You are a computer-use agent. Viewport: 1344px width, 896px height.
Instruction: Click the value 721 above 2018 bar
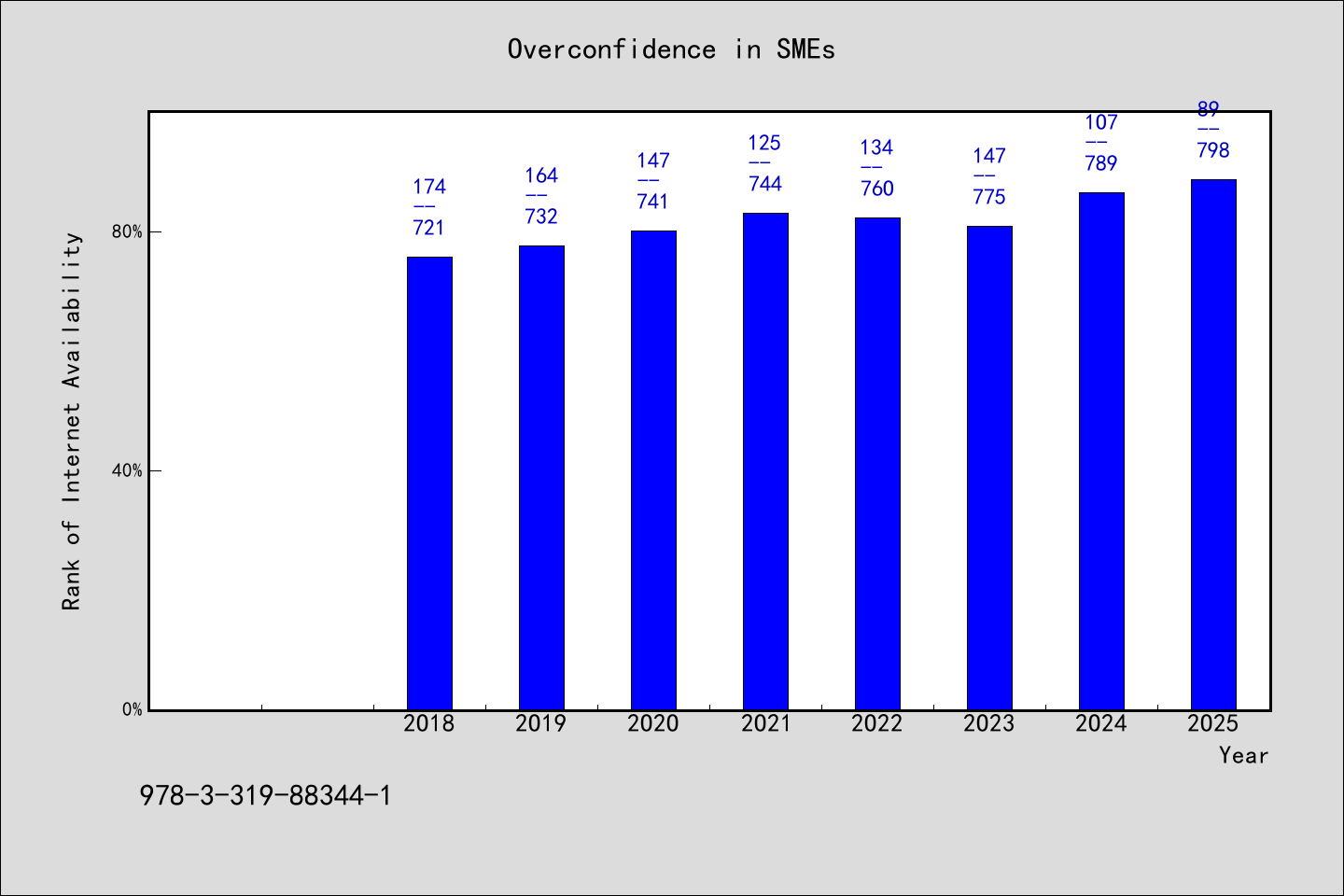click(x=429, y=228)
